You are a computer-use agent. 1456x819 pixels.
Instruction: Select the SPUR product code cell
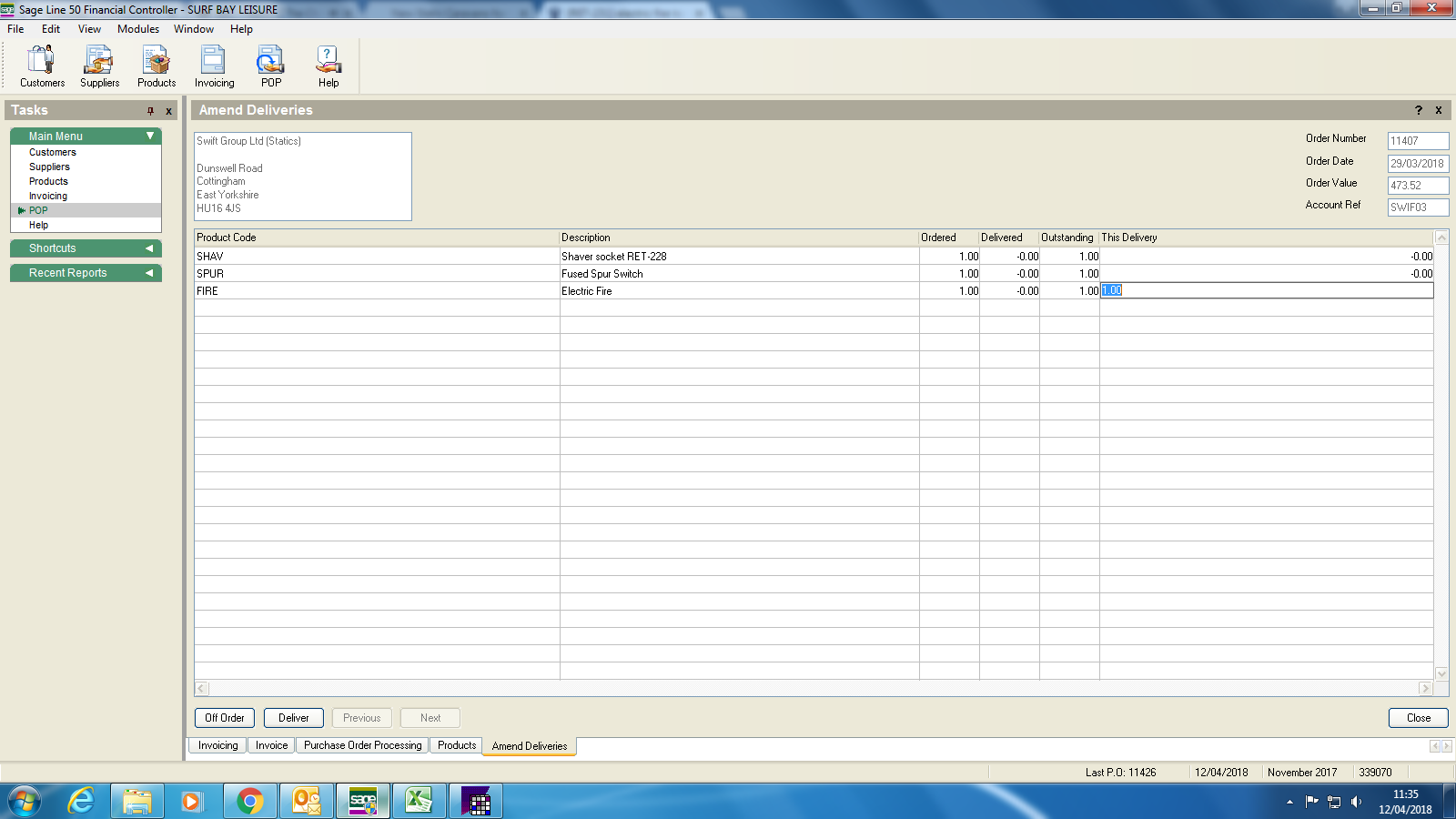(377, 274)
